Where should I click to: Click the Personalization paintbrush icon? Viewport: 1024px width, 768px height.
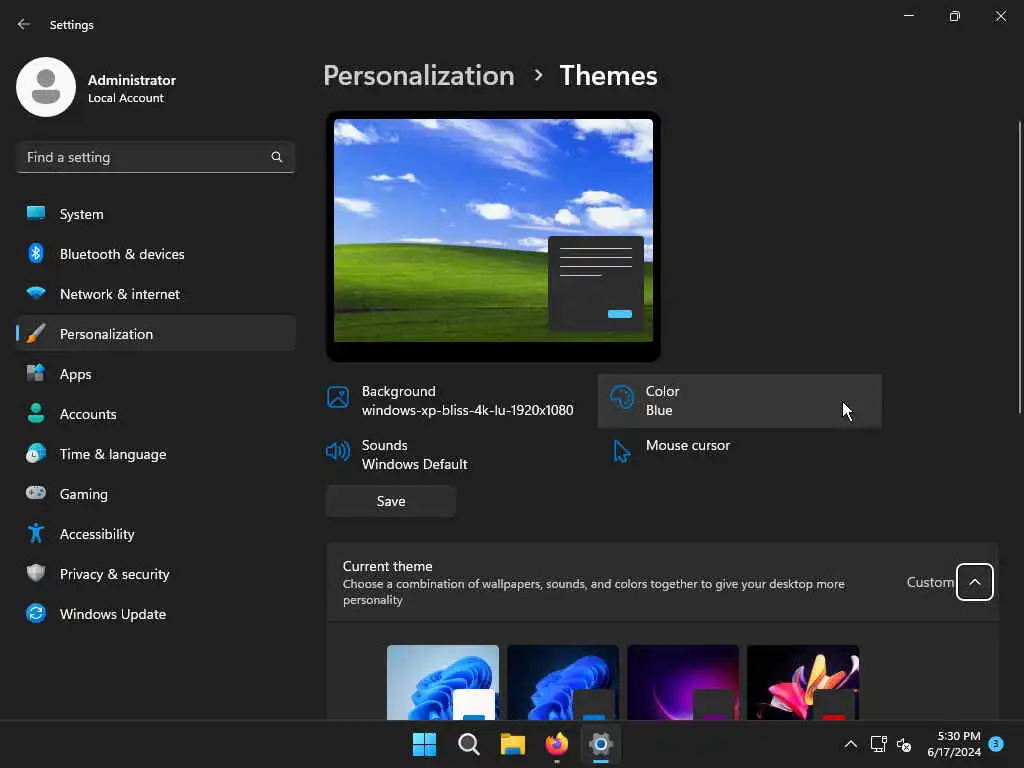click(36, 334)
